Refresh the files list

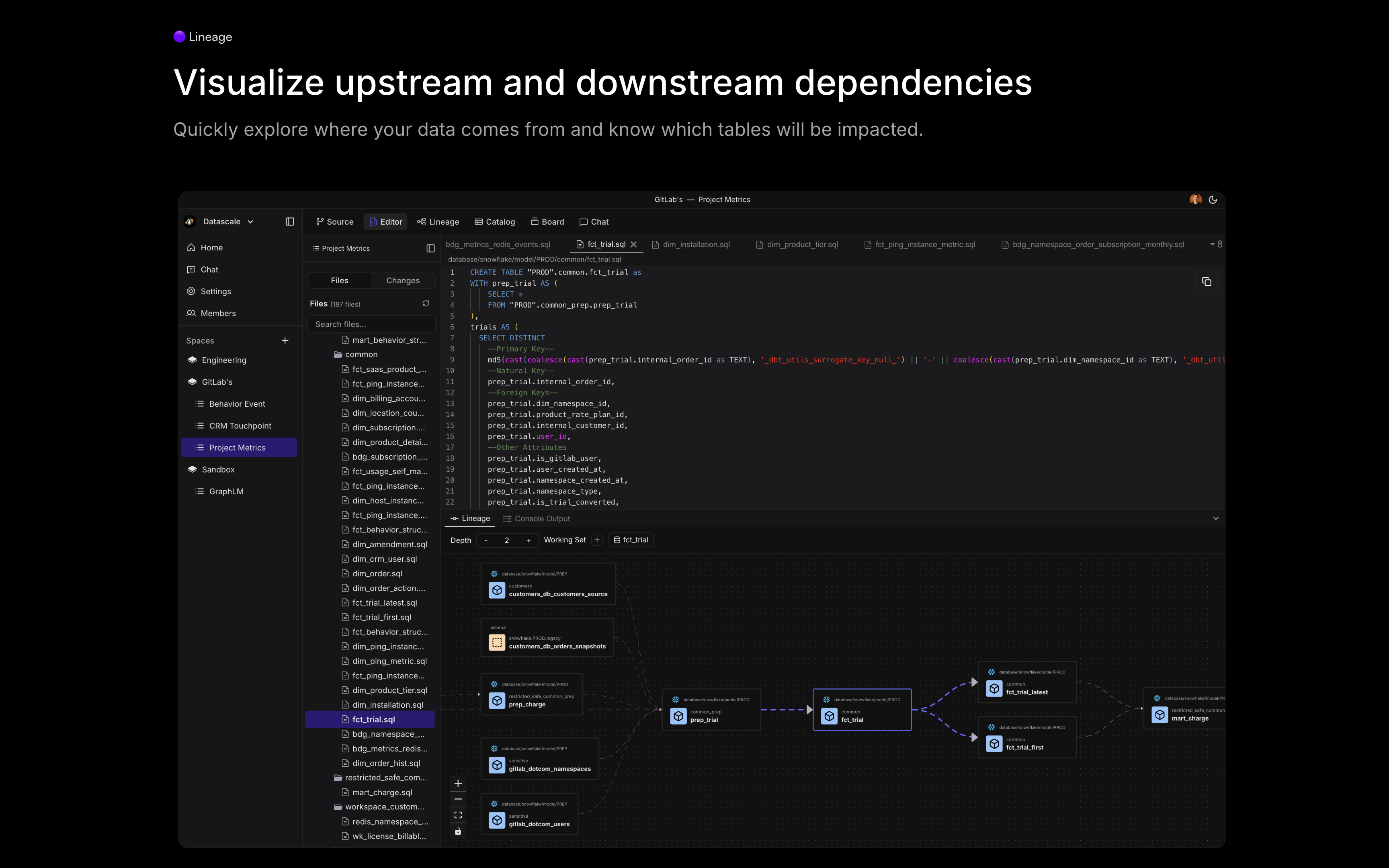[426, 304]
